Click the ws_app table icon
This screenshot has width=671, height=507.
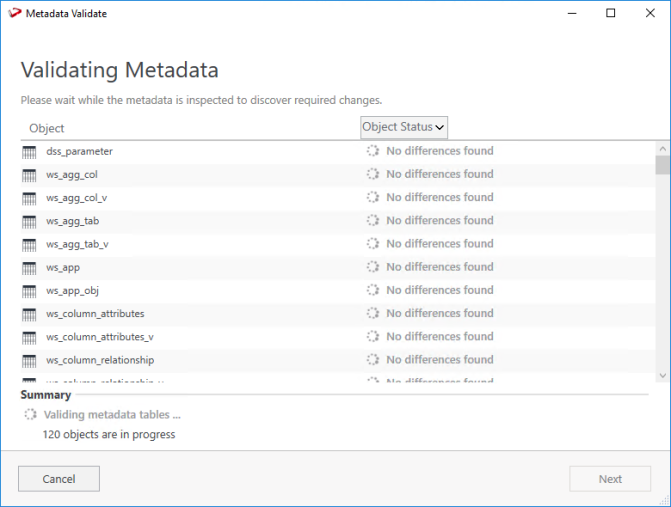[x=29, y=267]
